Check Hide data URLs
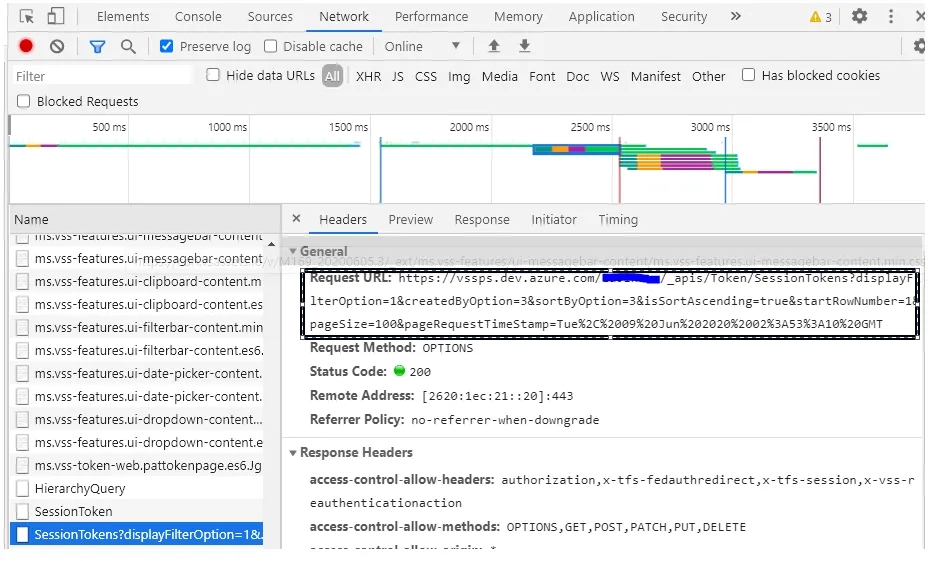Viewport: 930px width, 561px height. click(213, 75)
